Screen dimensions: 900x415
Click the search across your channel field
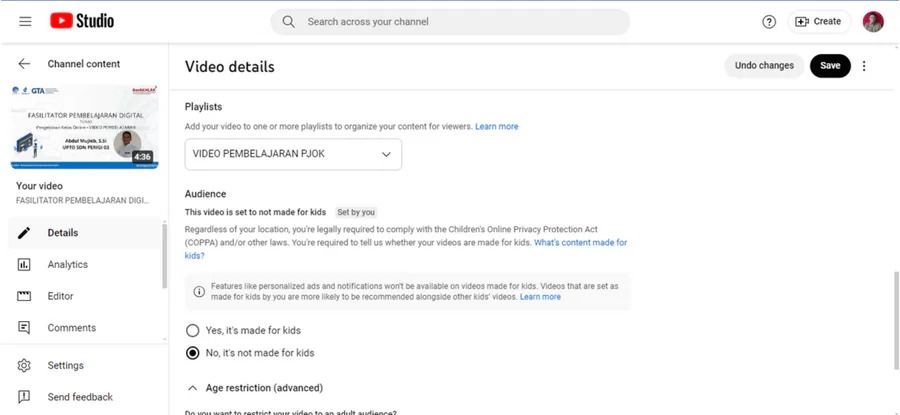[450, 21]
